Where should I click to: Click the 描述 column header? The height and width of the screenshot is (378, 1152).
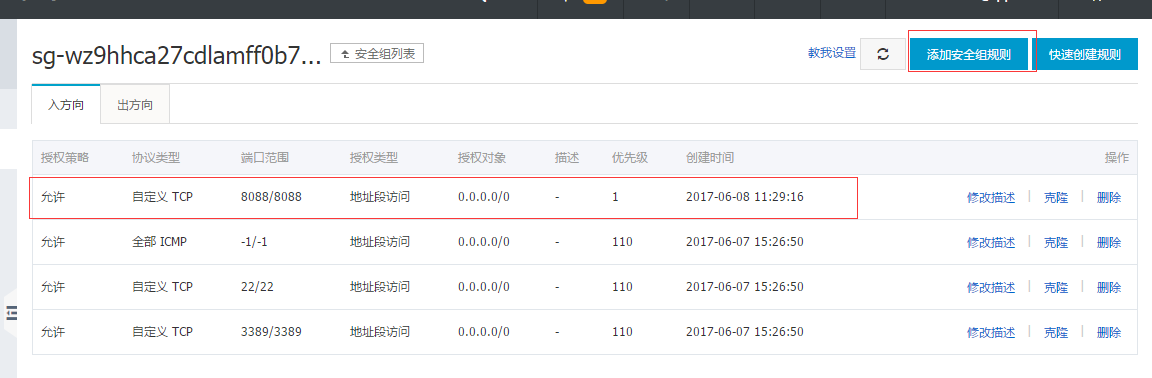coord(567,158)
